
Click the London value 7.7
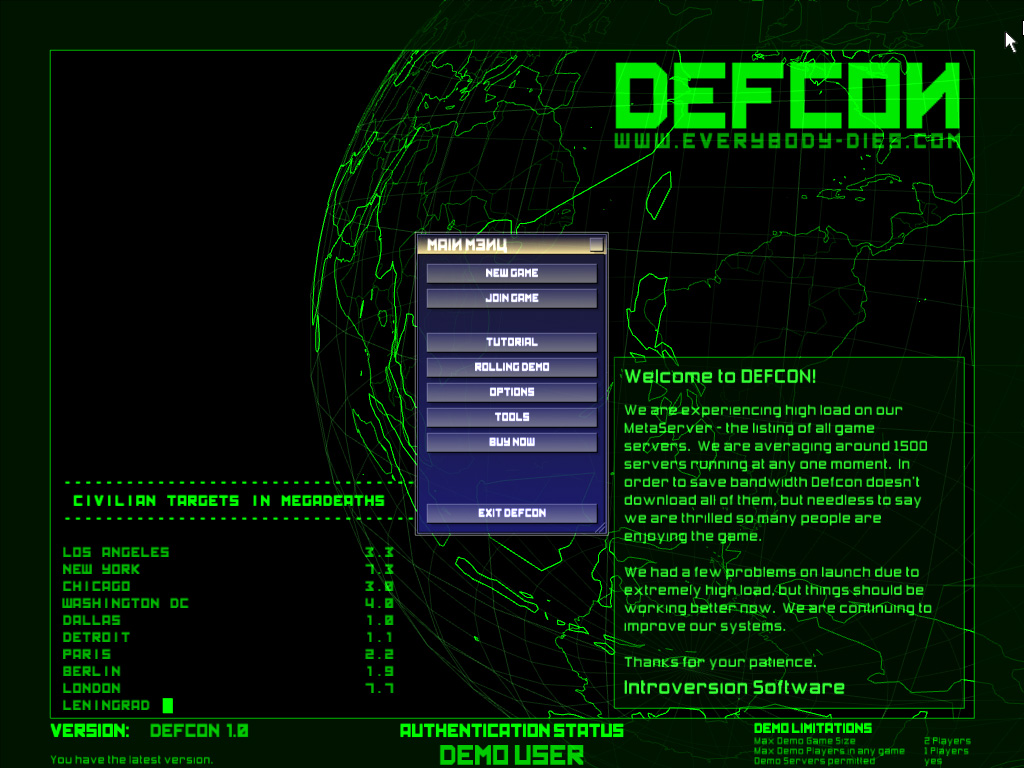(379, 688)
